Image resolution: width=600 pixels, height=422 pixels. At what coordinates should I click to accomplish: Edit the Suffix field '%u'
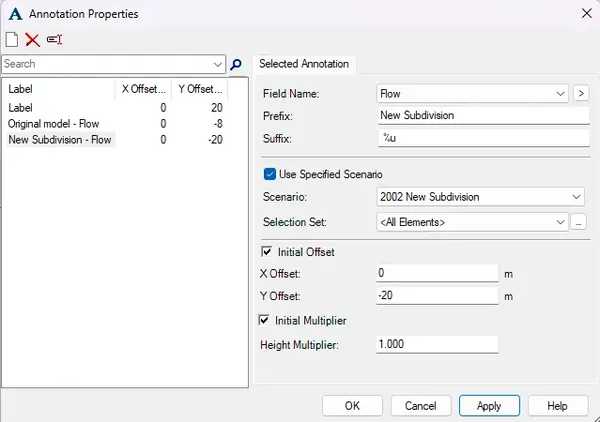484,138
